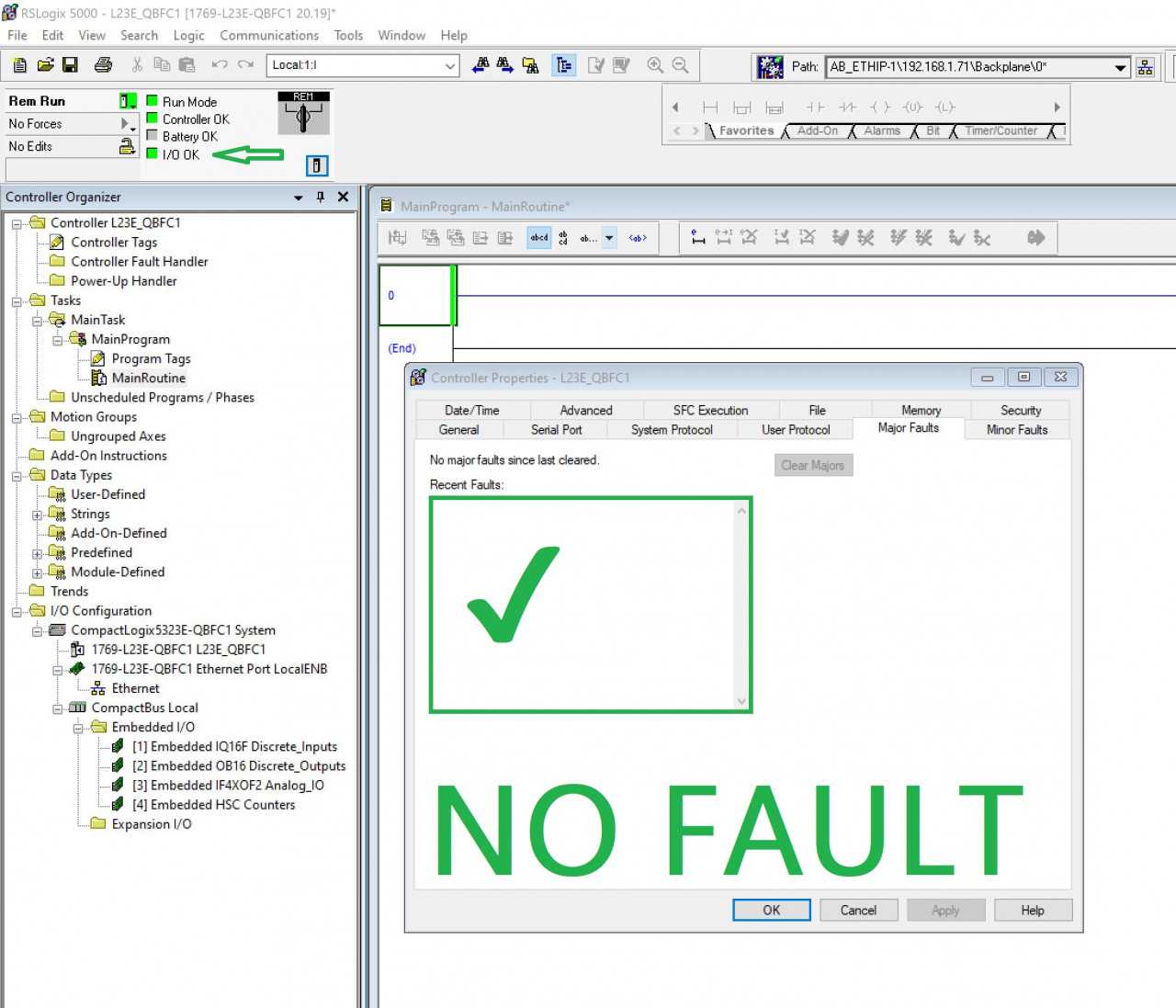
Task: Click the Find Previous binoculars icon
Action: [x=480, y=65]
